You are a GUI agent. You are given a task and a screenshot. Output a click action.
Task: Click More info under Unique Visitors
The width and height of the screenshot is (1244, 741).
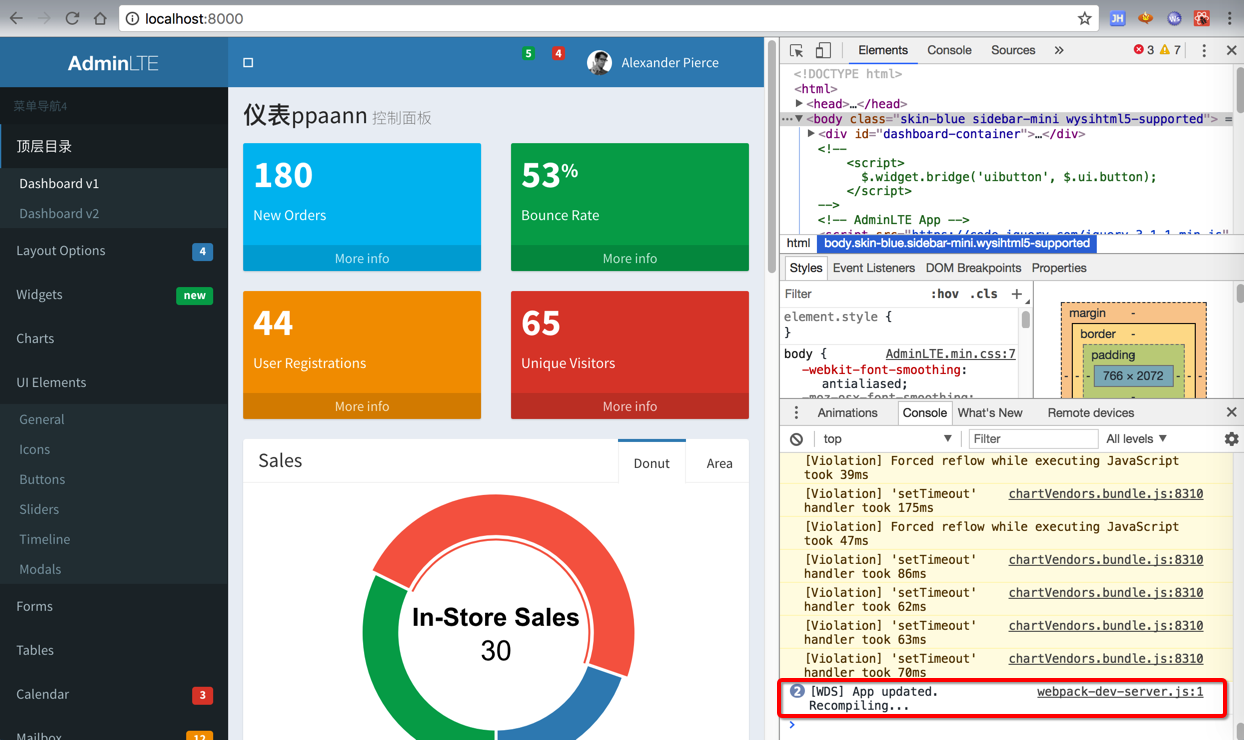tap(630, 406)
